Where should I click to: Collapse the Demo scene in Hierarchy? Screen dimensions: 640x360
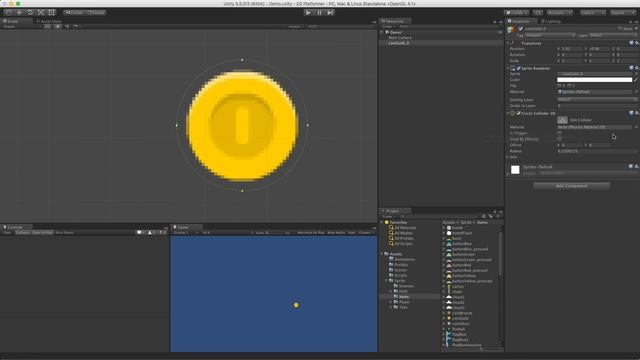tap(382, 32)
